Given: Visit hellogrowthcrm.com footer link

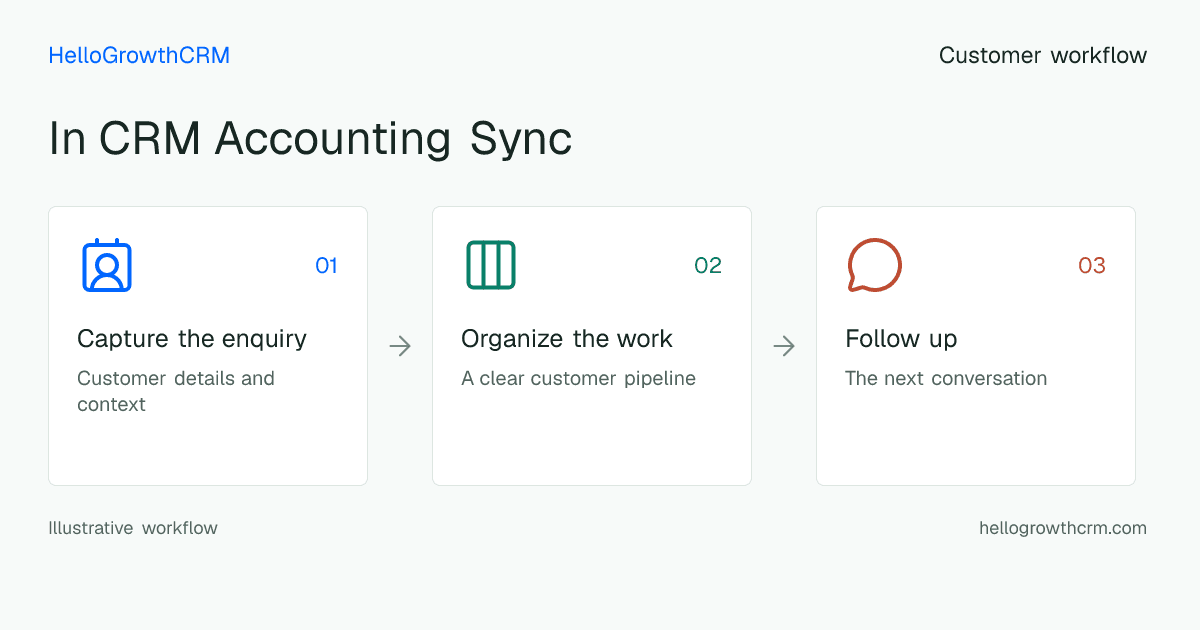Looking at the screenshot, I should point(1063,528).
